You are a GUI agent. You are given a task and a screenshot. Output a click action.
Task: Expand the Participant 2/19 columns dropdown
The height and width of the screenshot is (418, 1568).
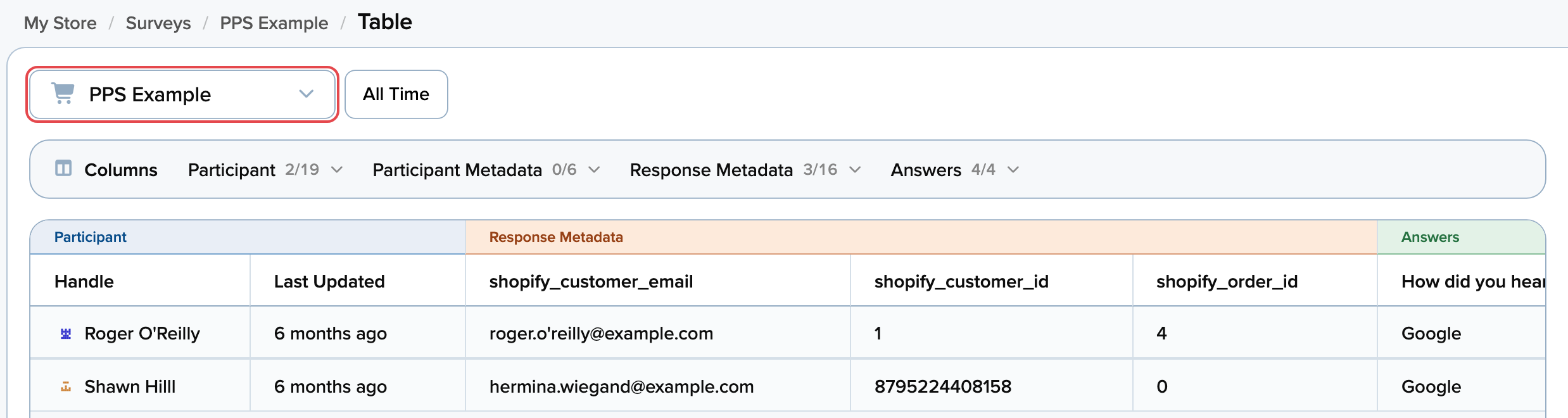click(x=265, y=170)
